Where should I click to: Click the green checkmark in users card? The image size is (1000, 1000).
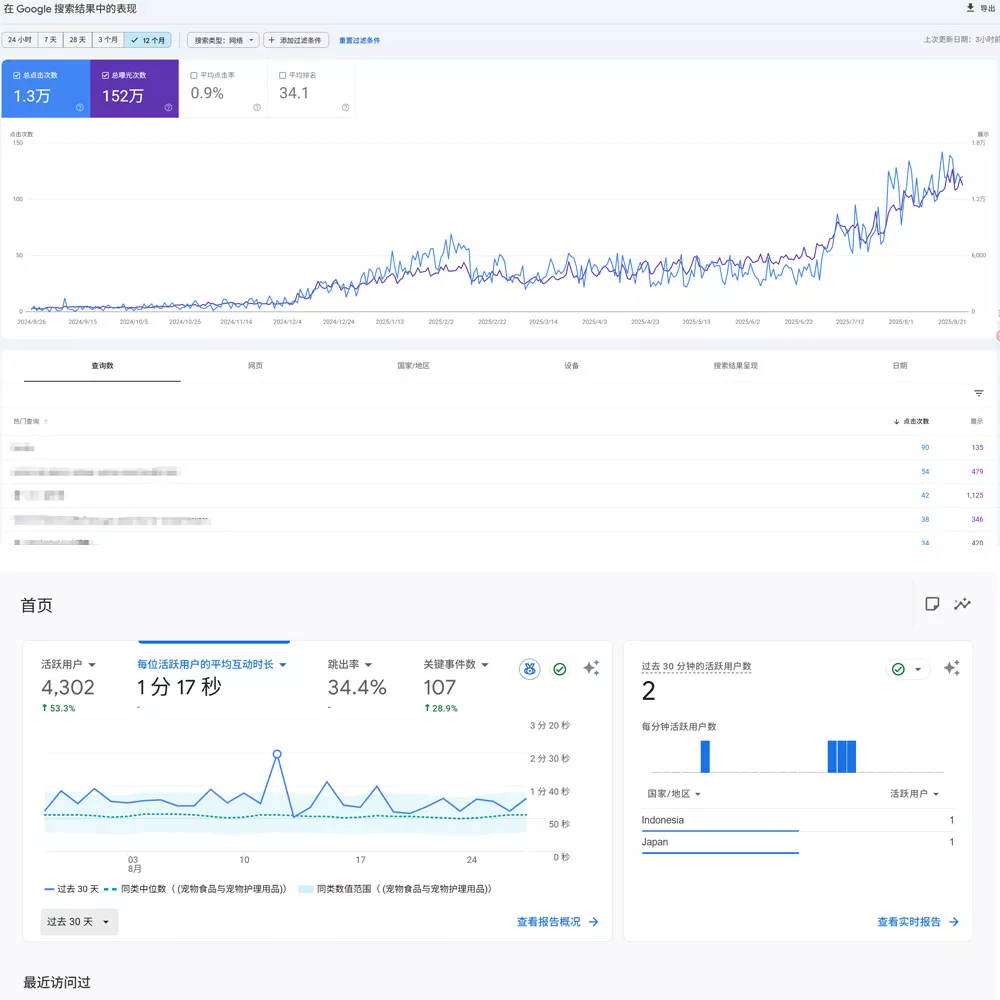coord(560,669)
